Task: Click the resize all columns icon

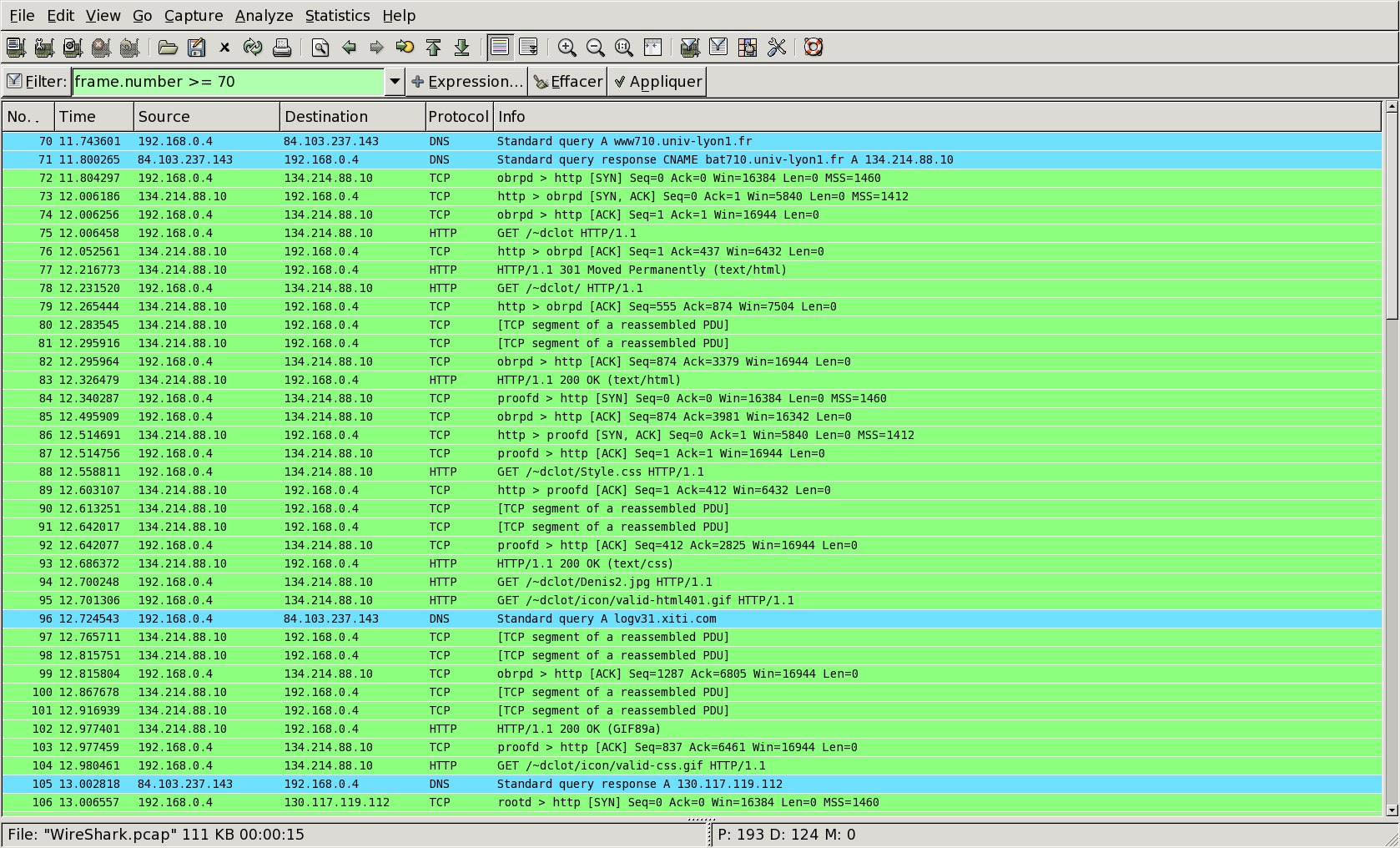Action: tap(652, 48)
